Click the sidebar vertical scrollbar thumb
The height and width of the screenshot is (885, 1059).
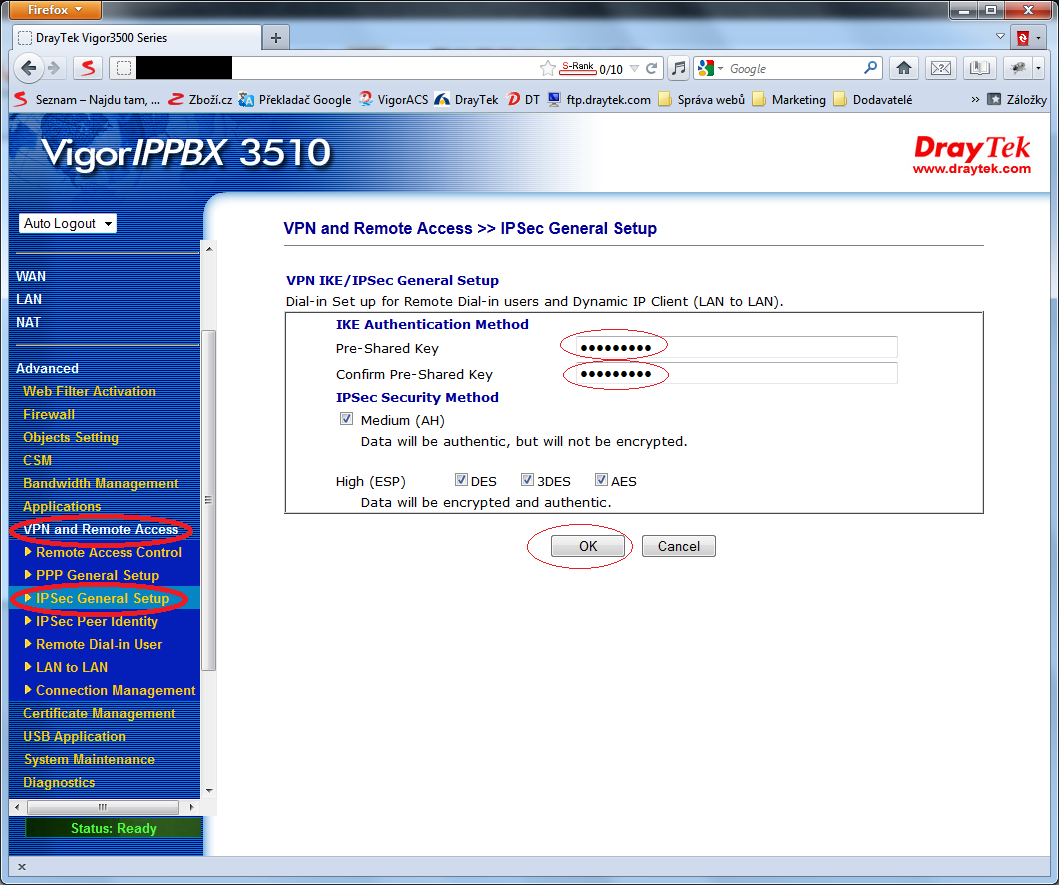[x=208, y=500]
